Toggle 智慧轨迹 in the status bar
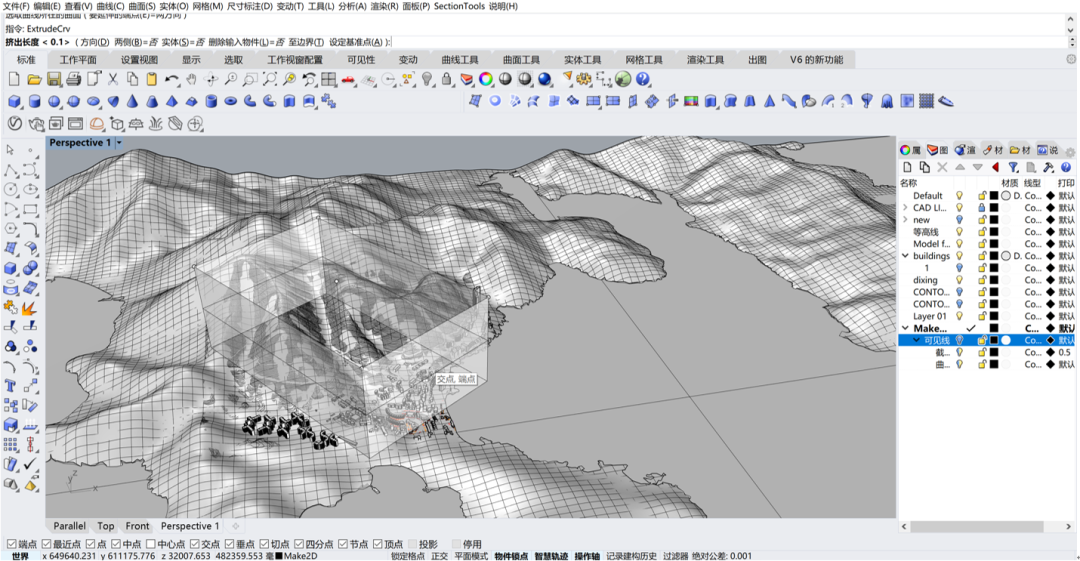Screen dimensions: 1080x561 pyautogui.click(x=552, y=556)
